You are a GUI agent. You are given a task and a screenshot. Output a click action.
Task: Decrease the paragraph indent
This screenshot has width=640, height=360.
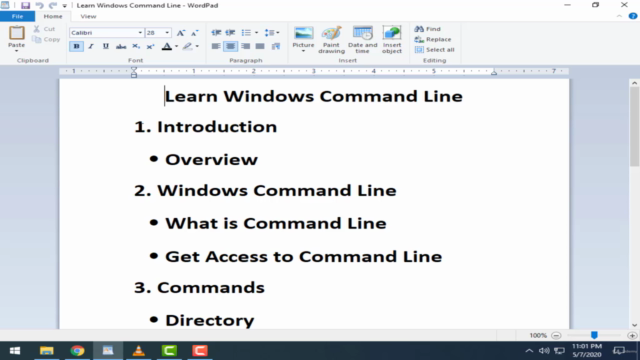click(216, 33)
